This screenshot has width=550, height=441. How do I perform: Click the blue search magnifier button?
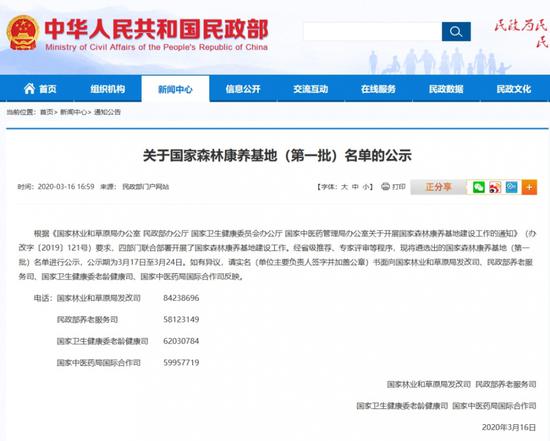[456, 32]
